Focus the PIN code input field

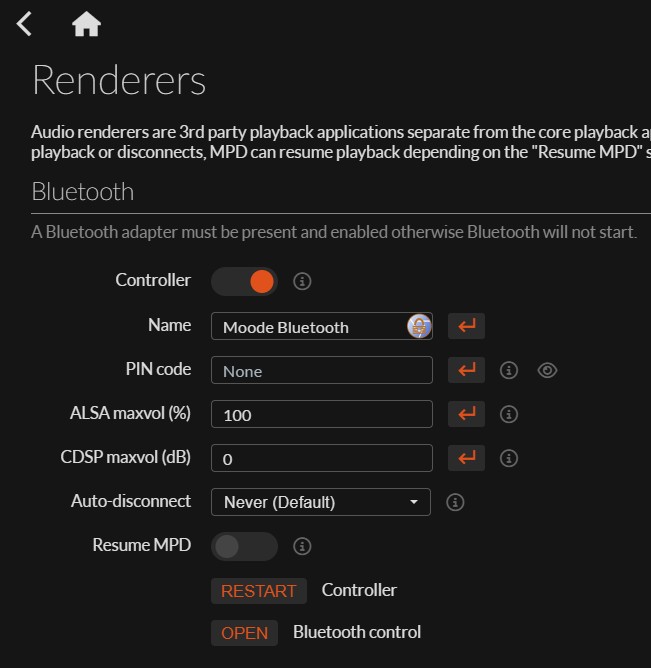tap(321, 370)
